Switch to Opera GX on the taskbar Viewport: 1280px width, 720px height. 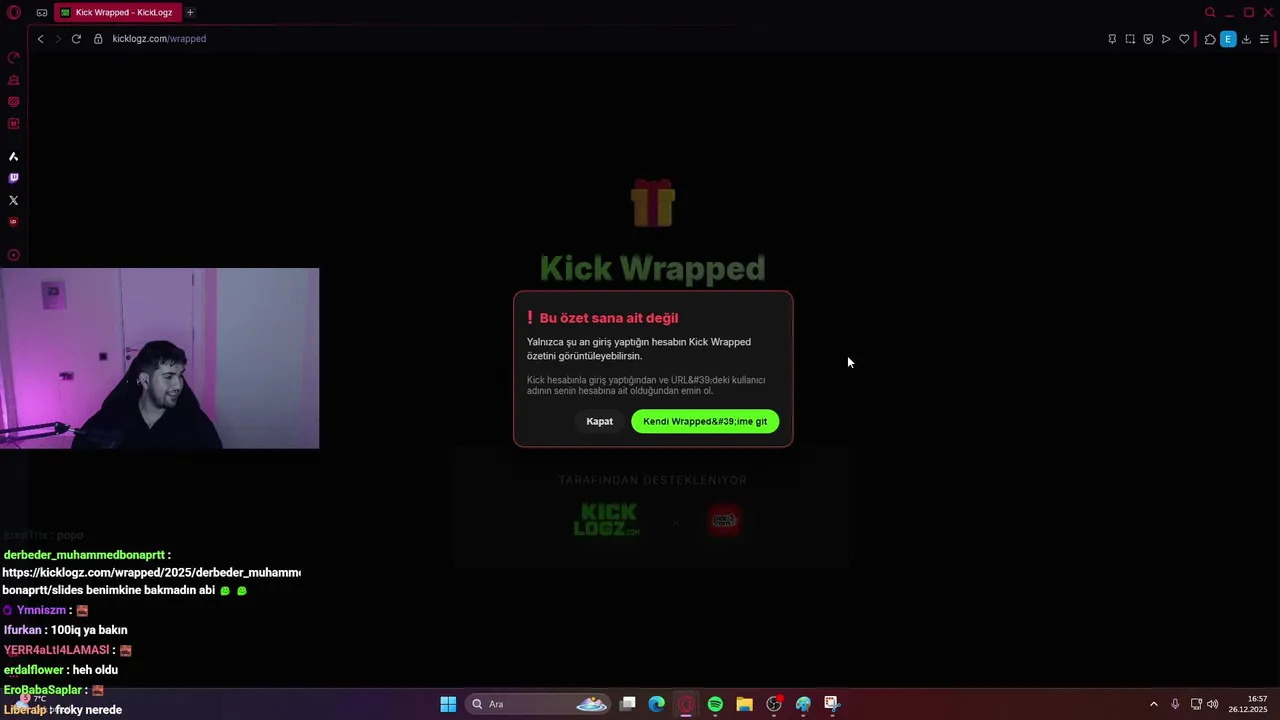click(686, 704)
